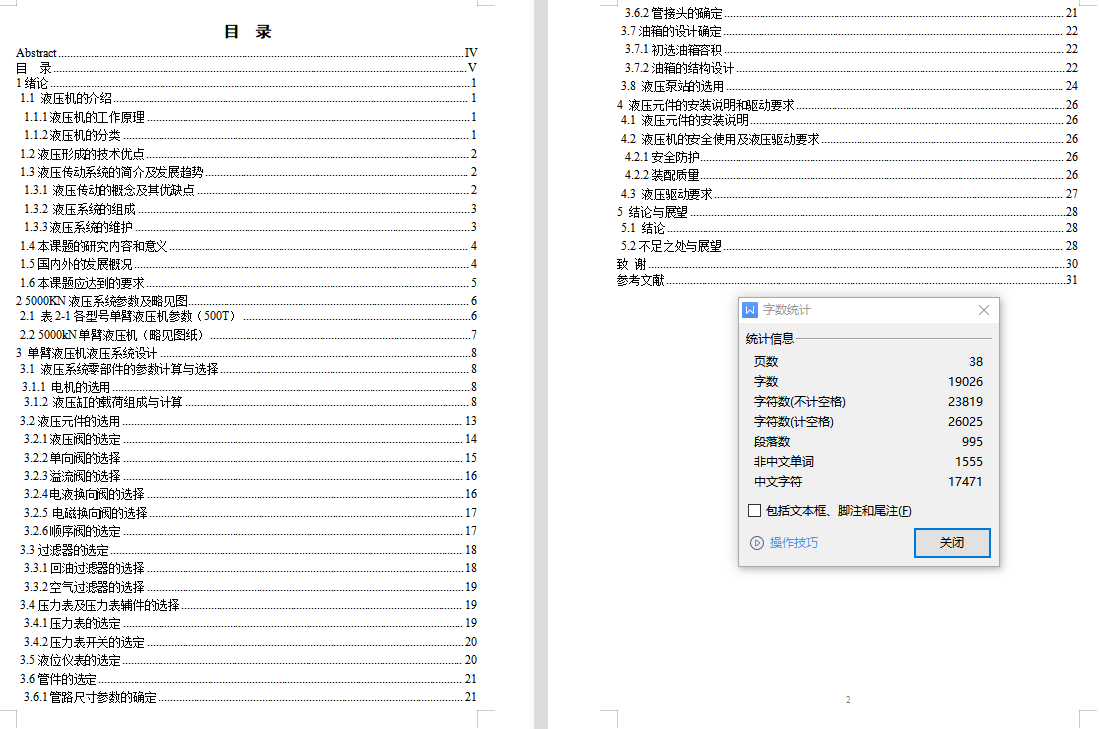Click the '1 绪论' contents entry
The height and width of the screenshot is (729, 1099).
[x=247, y=83]
